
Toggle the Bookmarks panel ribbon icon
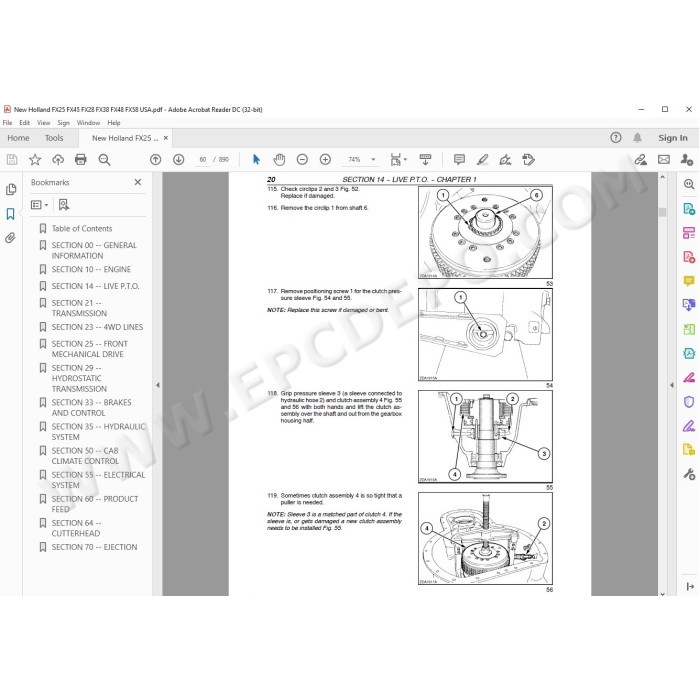(x=11, y=214)
